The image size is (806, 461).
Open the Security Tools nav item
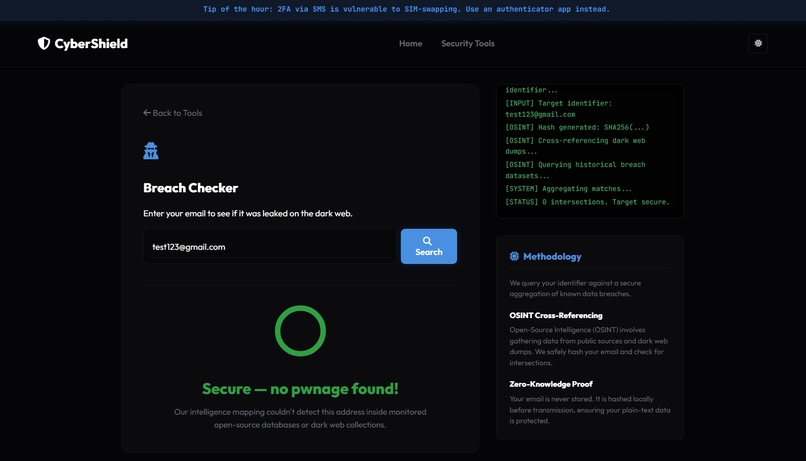coord(468,44)
